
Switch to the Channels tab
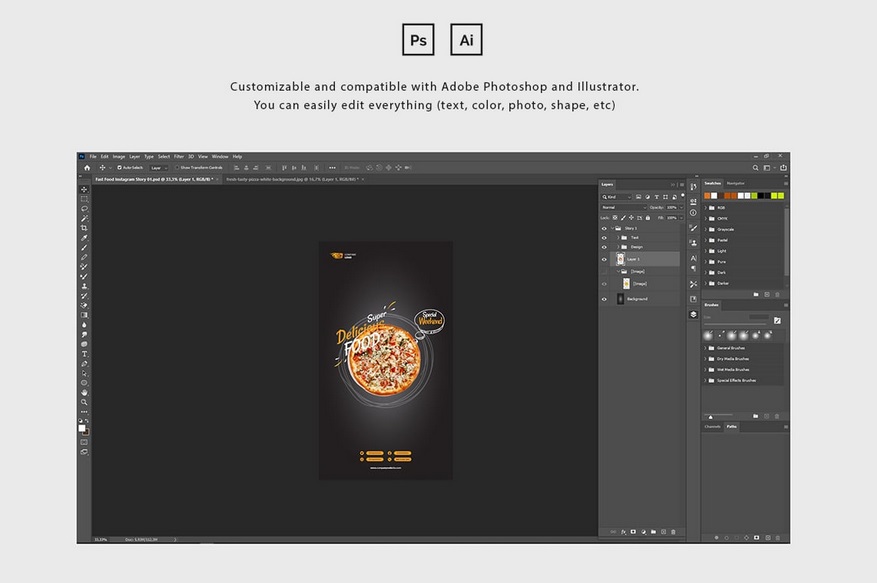click(x=712, y=426)
